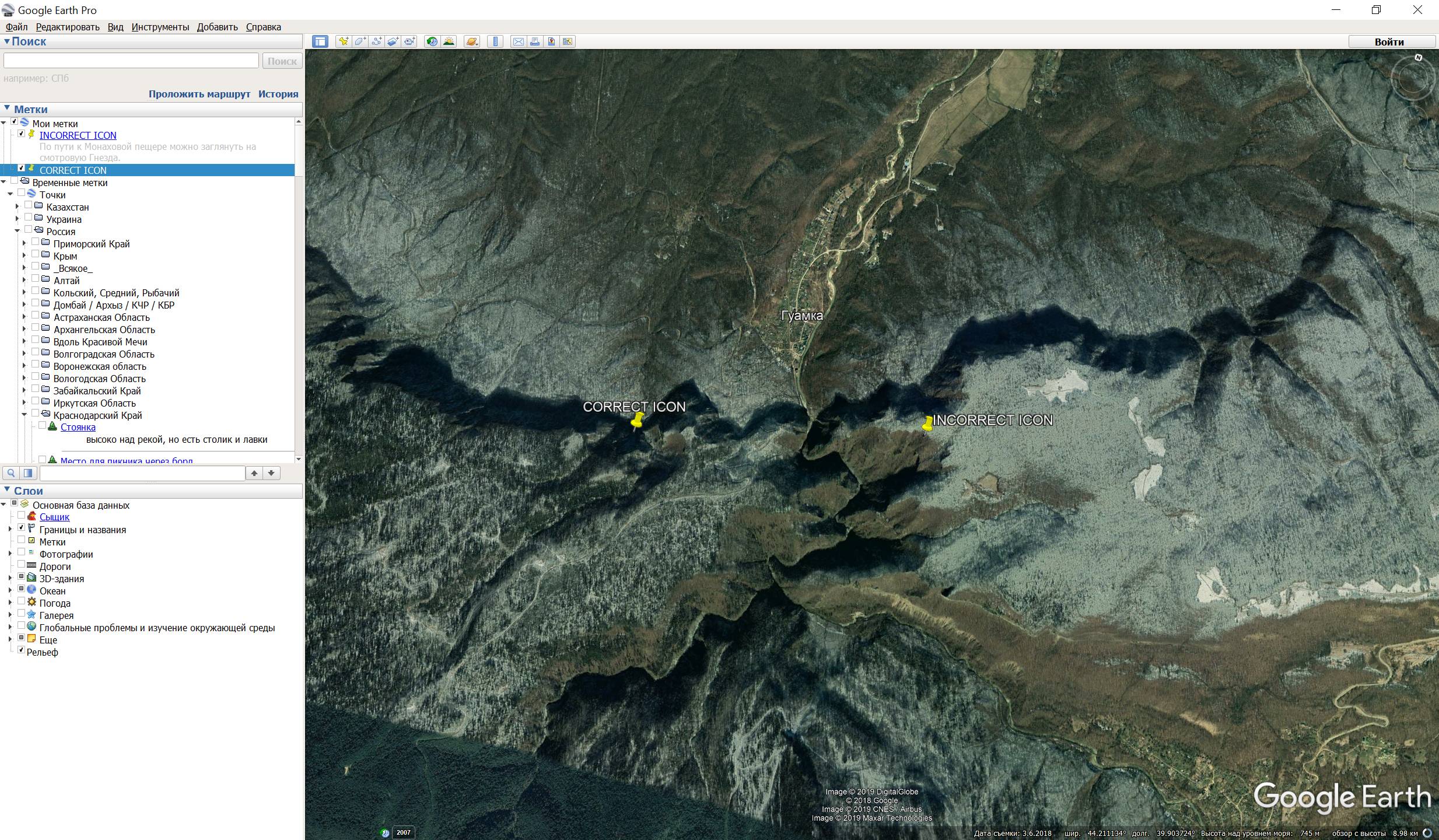Enable the Дороги layer checkbox
The width and height of the screenshot is (1439, 840).
click(22, 565)
